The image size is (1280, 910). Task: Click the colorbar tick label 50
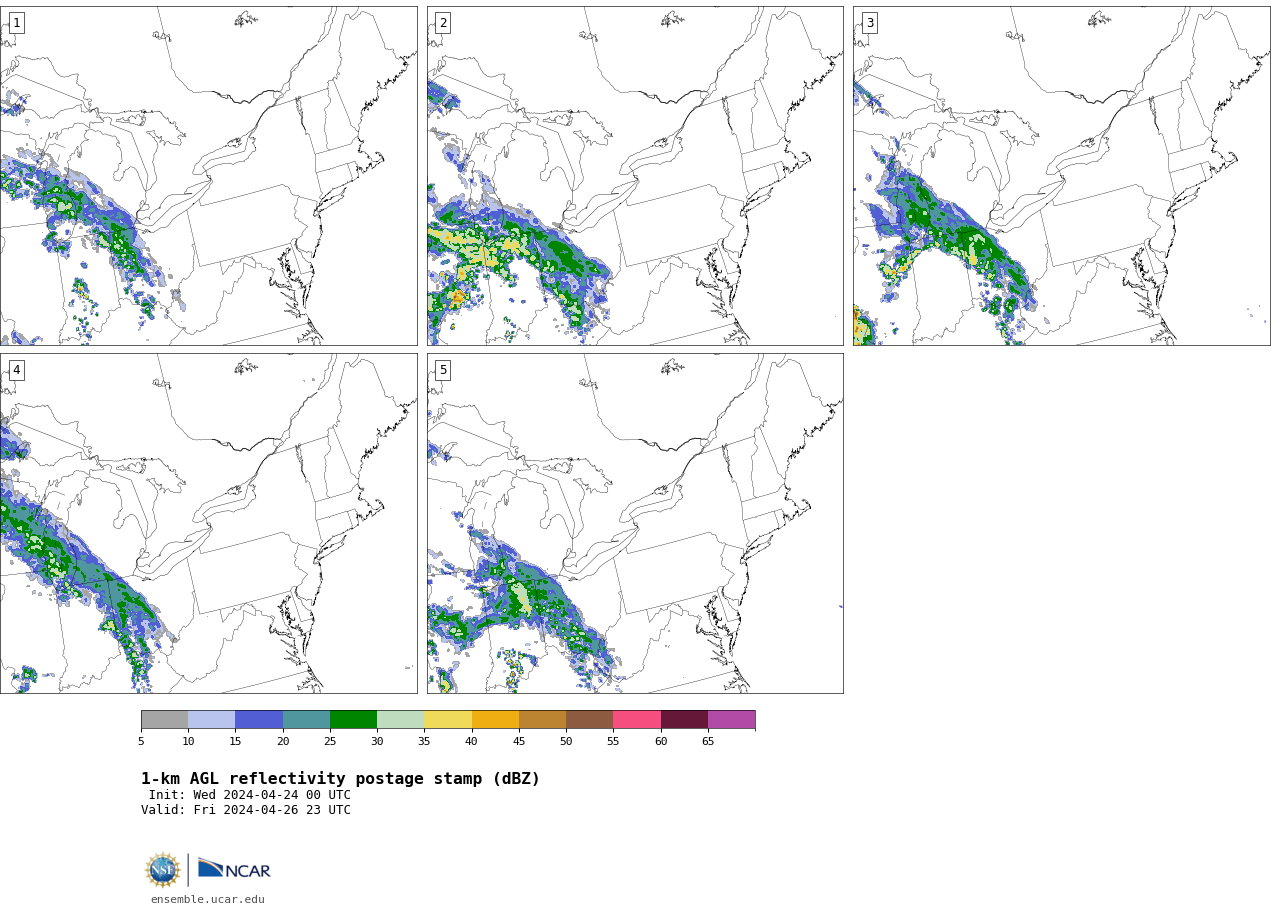click(x=566, y=741)
